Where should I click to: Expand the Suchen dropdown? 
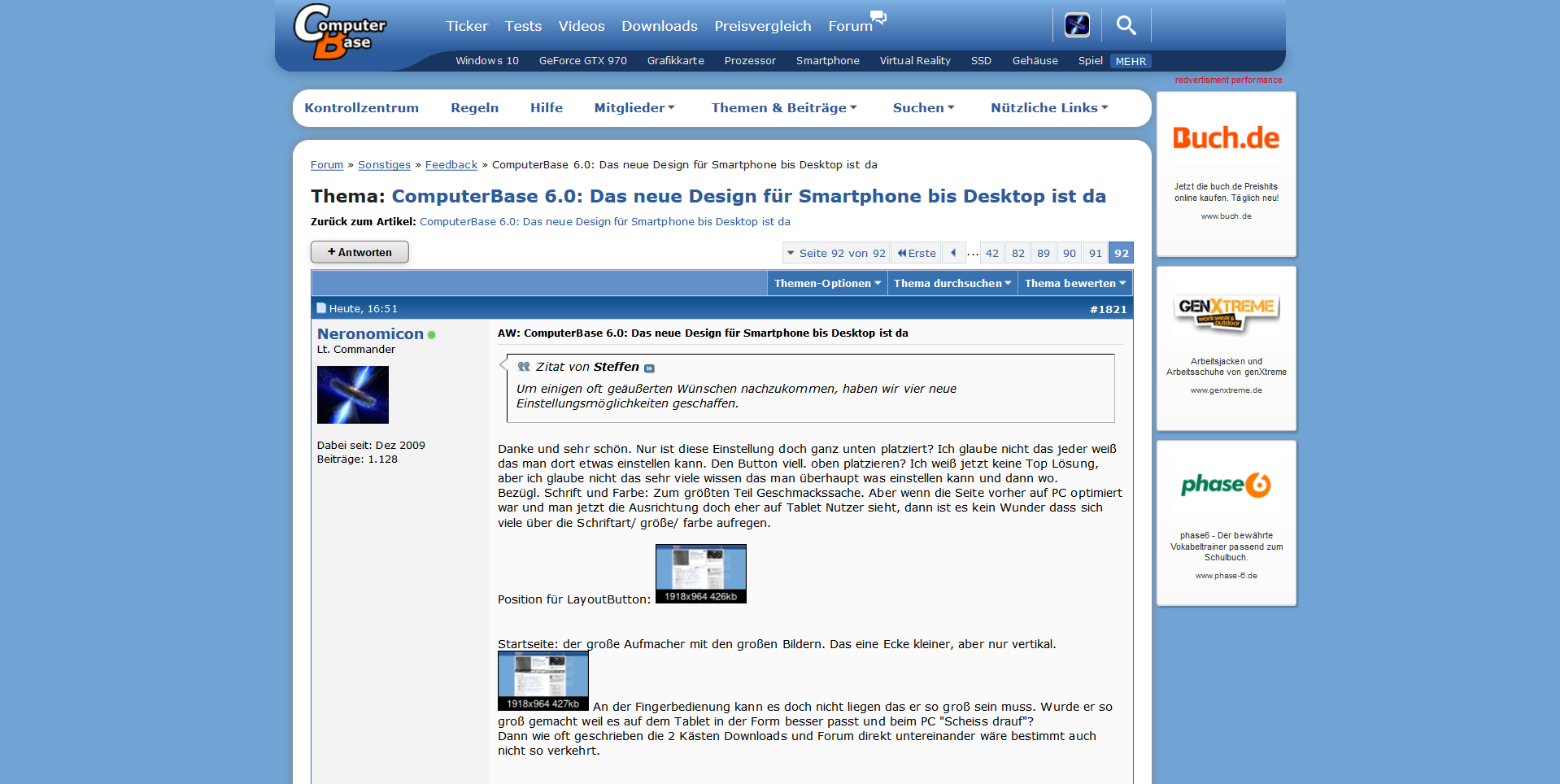(x=923, y=107)
